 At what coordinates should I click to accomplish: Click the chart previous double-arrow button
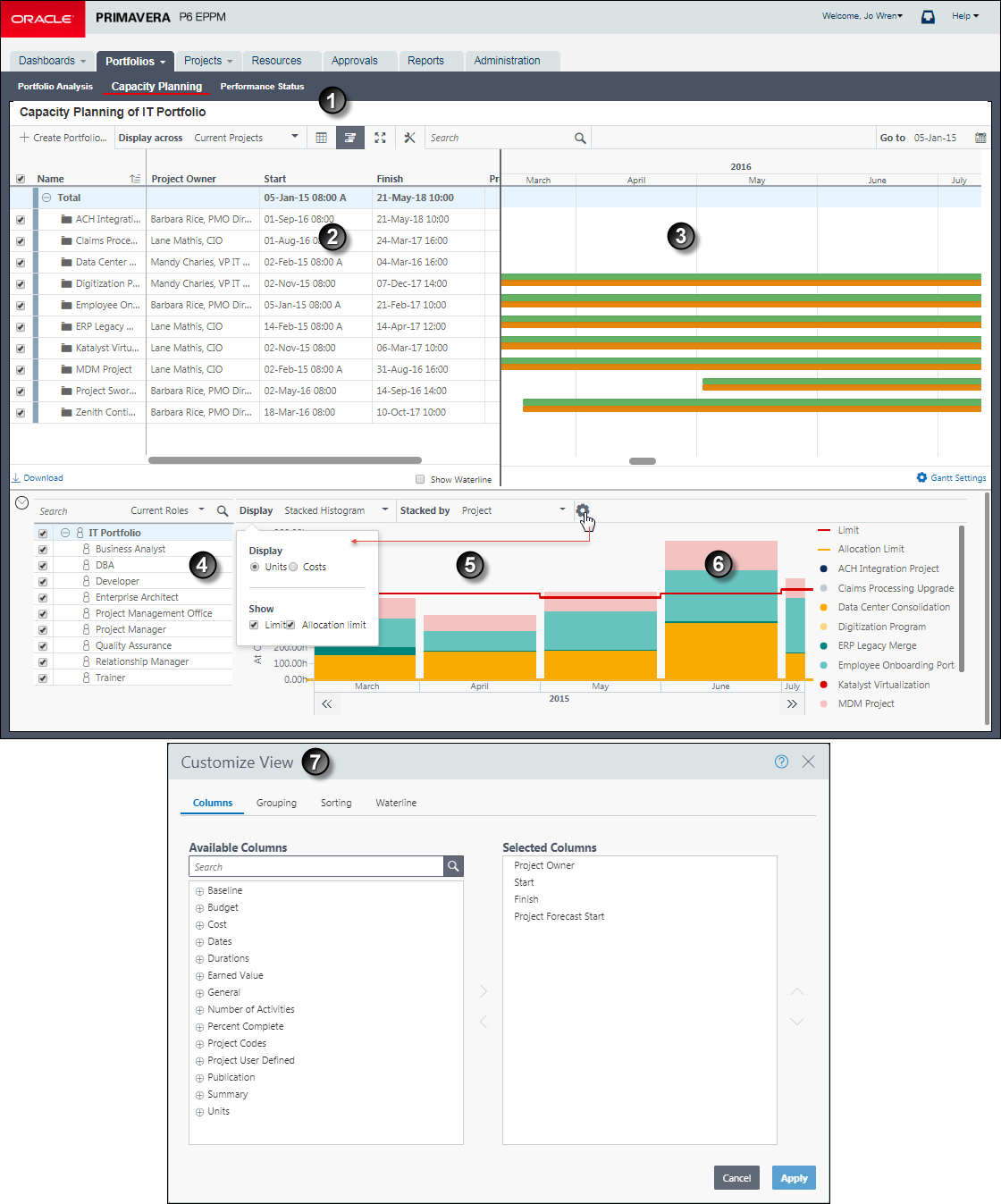point(327,704)
